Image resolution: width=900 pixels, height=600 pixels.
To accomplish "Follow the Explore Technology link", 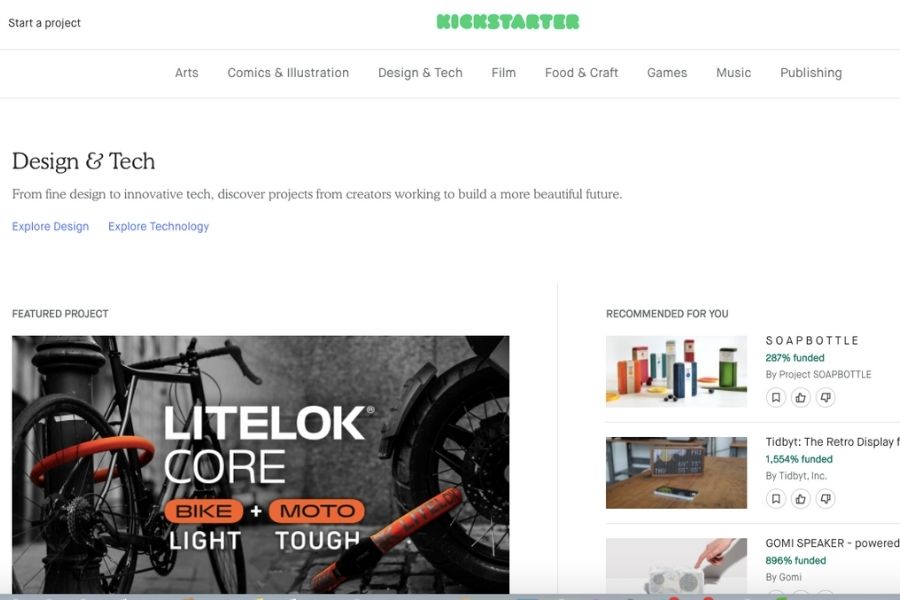I will coord(158,226).
